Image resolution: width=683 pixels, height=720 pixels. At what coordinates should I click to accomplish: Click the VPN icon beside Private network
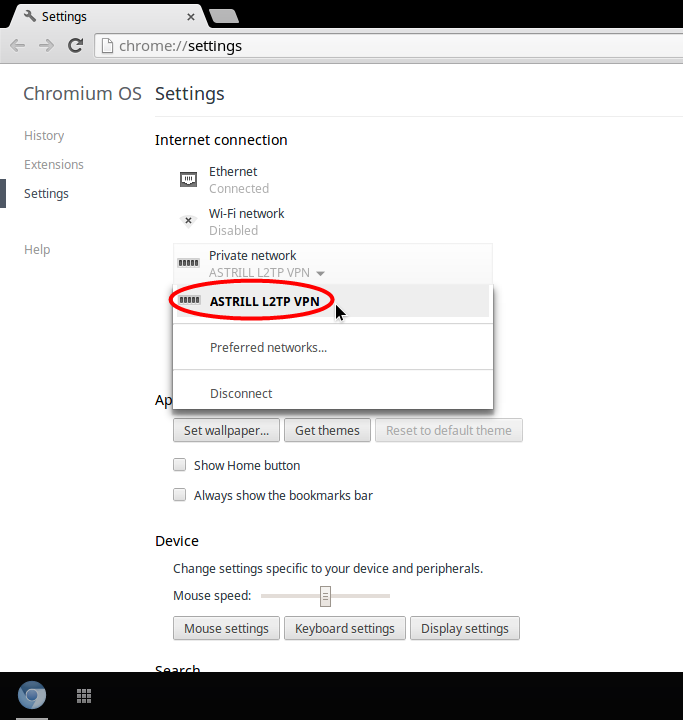188,263
